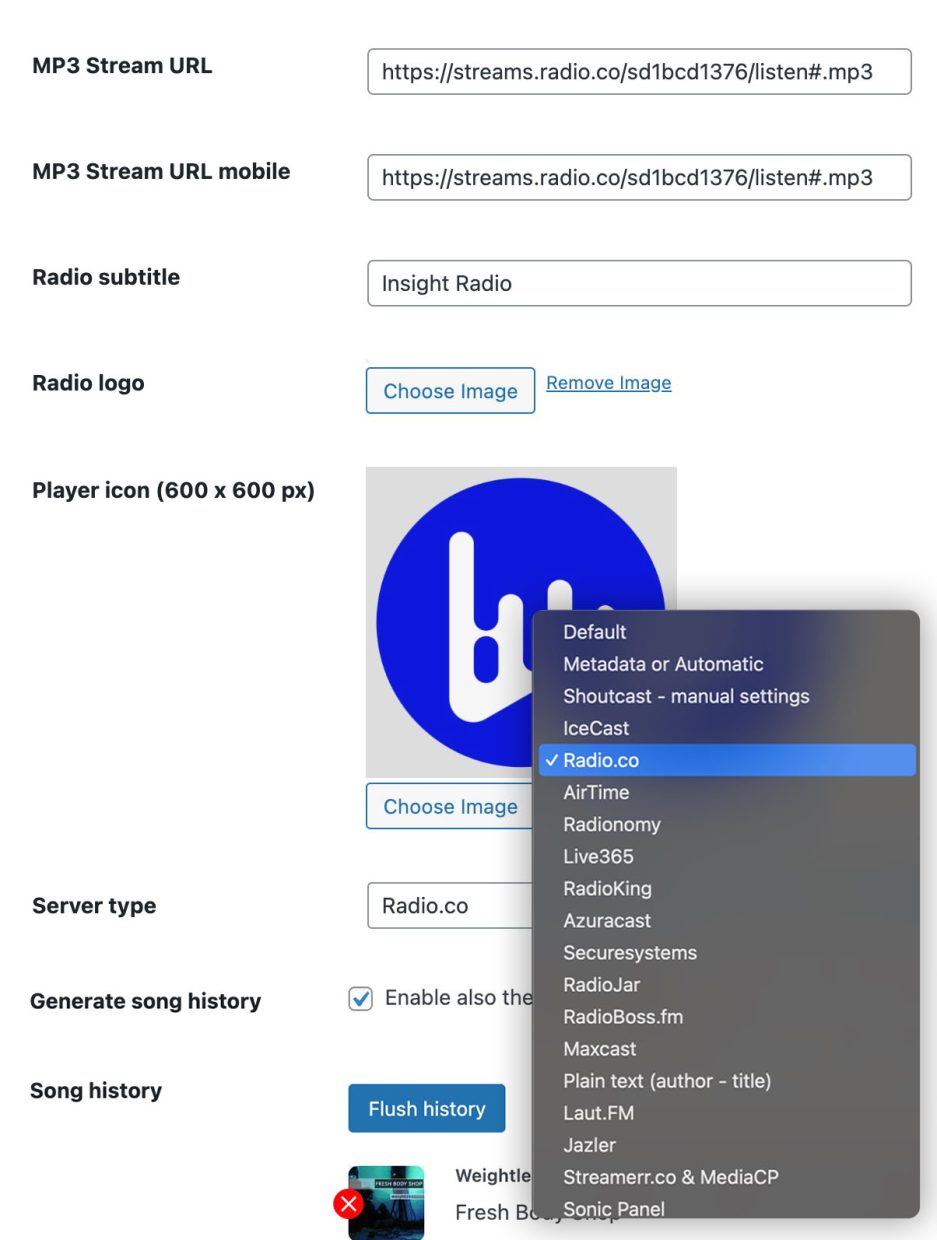Focus the MP3 Stream URL mobile field
The height and width of the screenshot is (1240, 937).
point(639,177)
